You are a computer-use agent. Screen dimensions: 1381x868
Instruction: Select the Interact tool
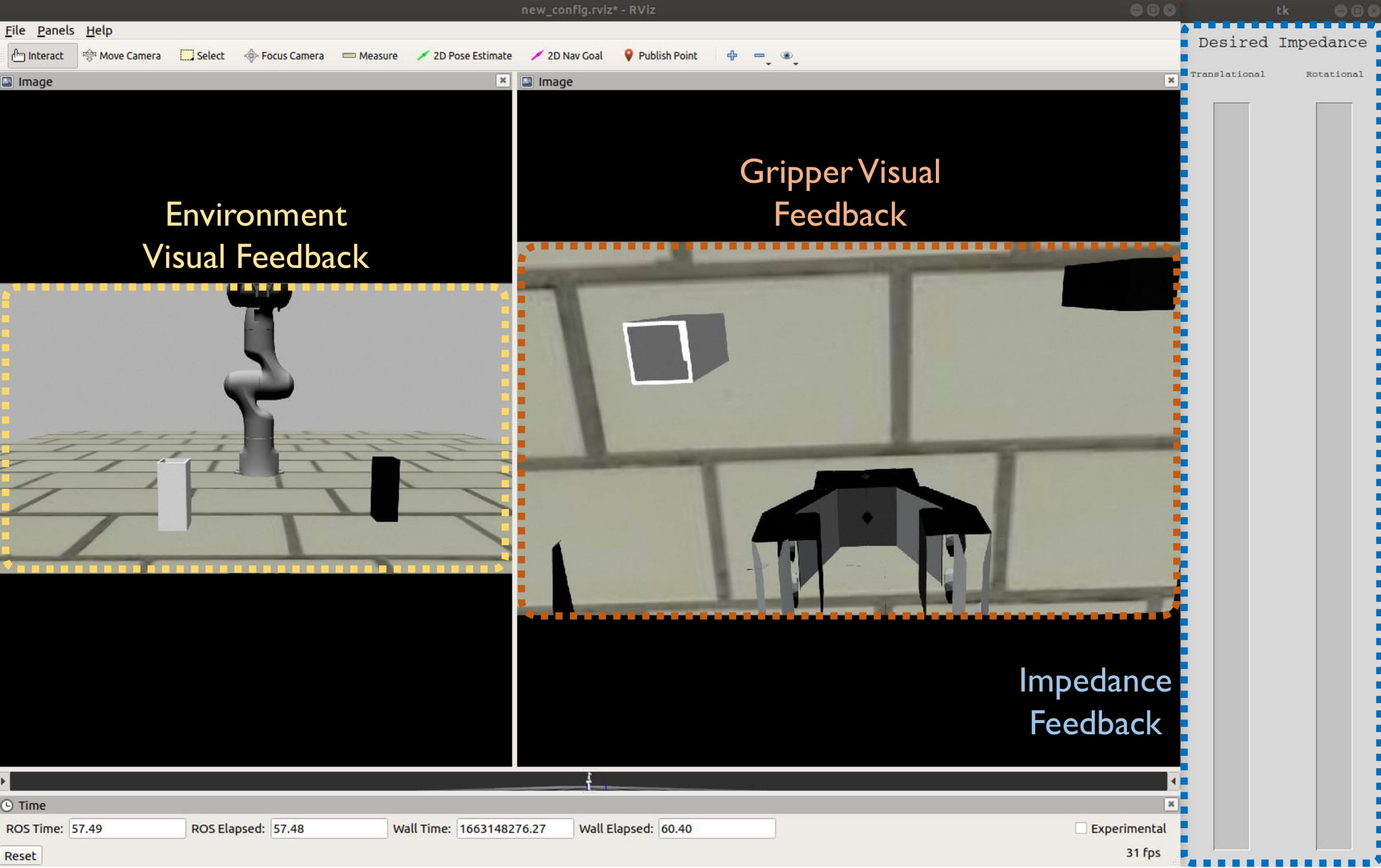(42, 56)
